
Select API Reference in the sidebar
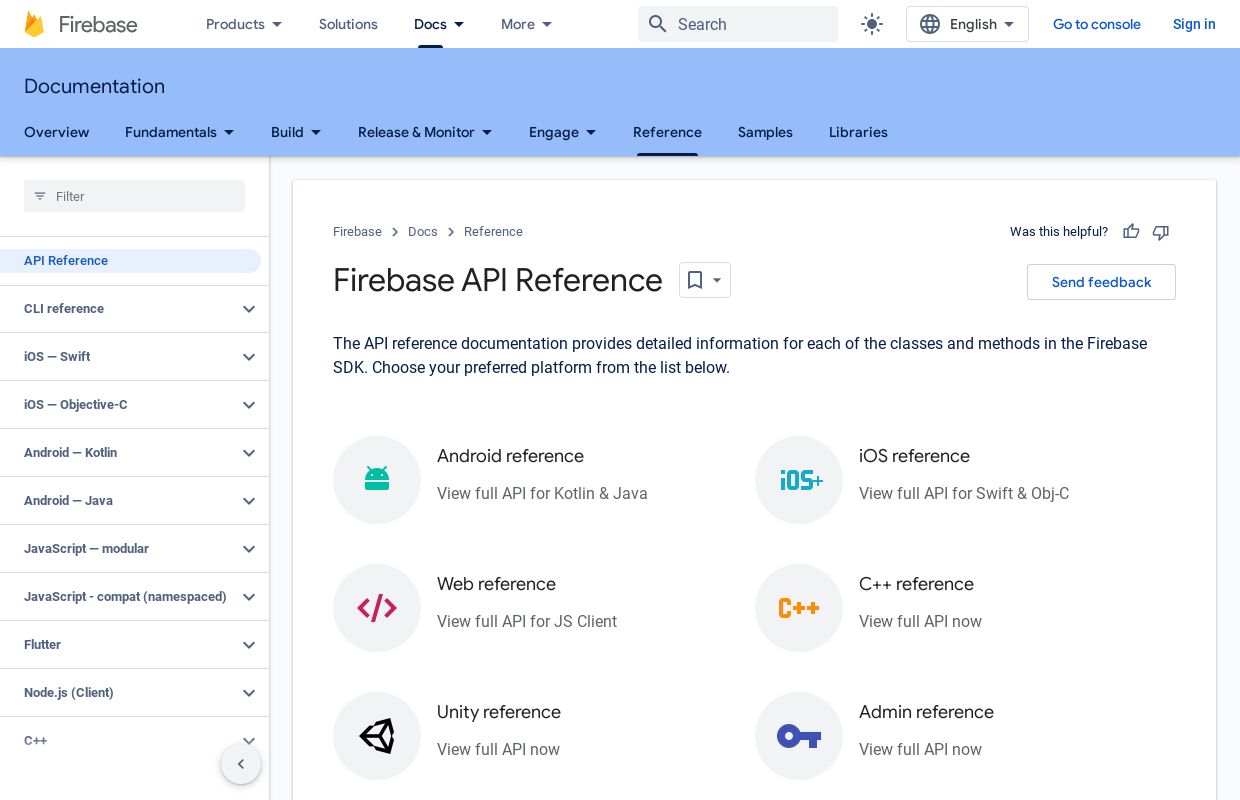coord(130,261)
